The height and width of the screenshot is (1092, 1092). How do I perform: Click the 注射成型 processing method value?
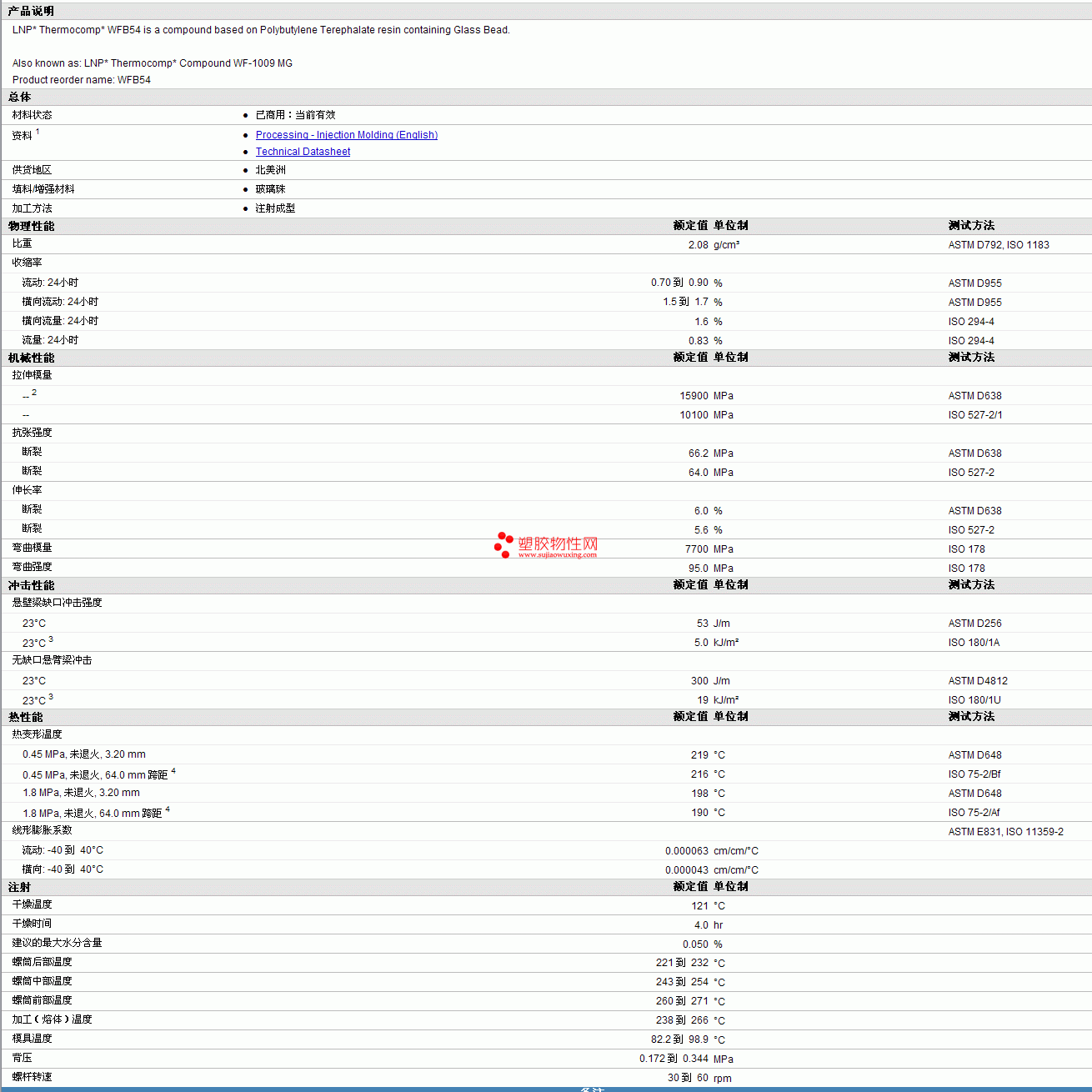click(x=275, y=208)
